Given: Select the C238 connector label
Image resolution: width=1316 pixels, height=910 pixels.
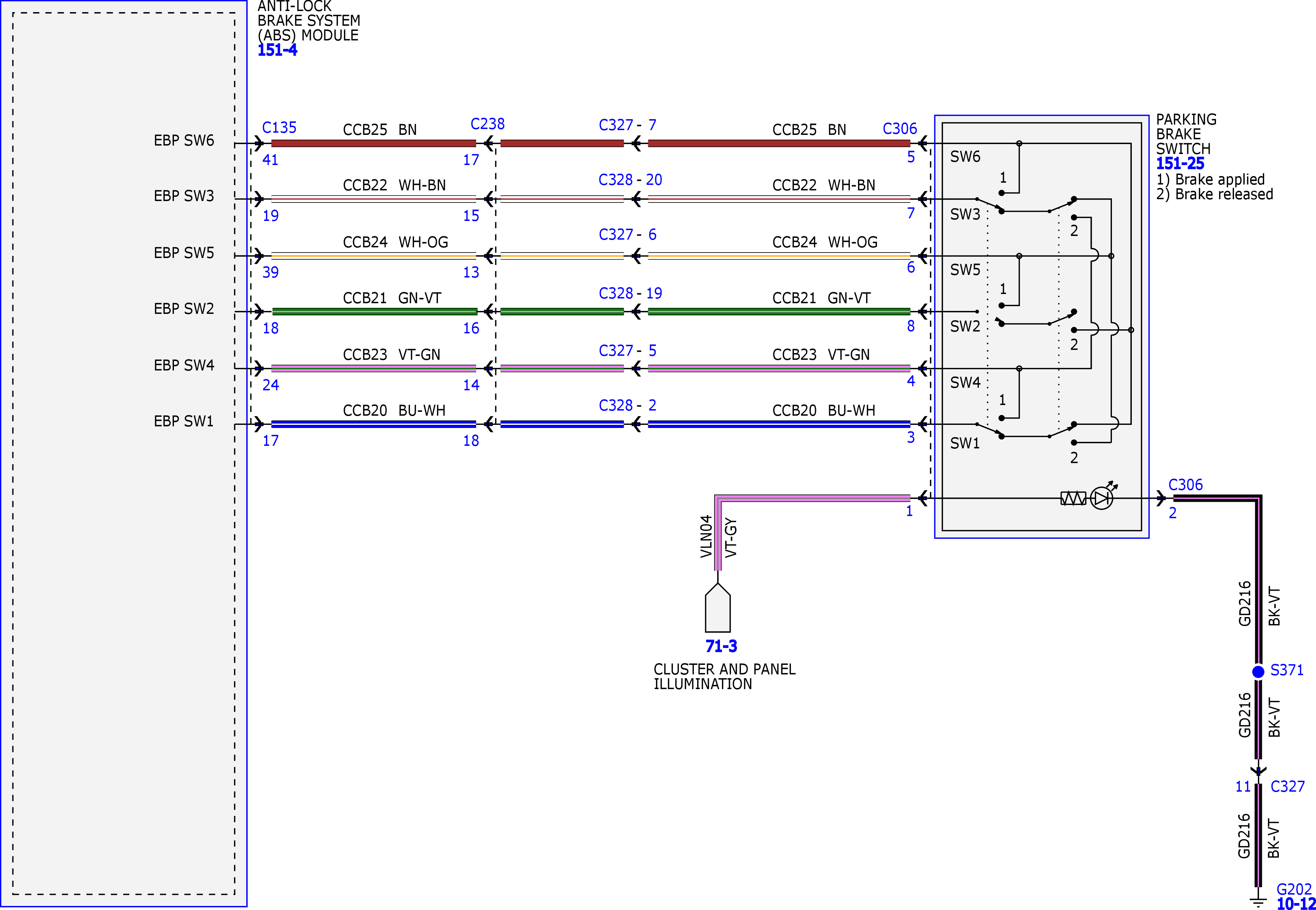Looking at the screenshot, I should [x=487, y=124].
